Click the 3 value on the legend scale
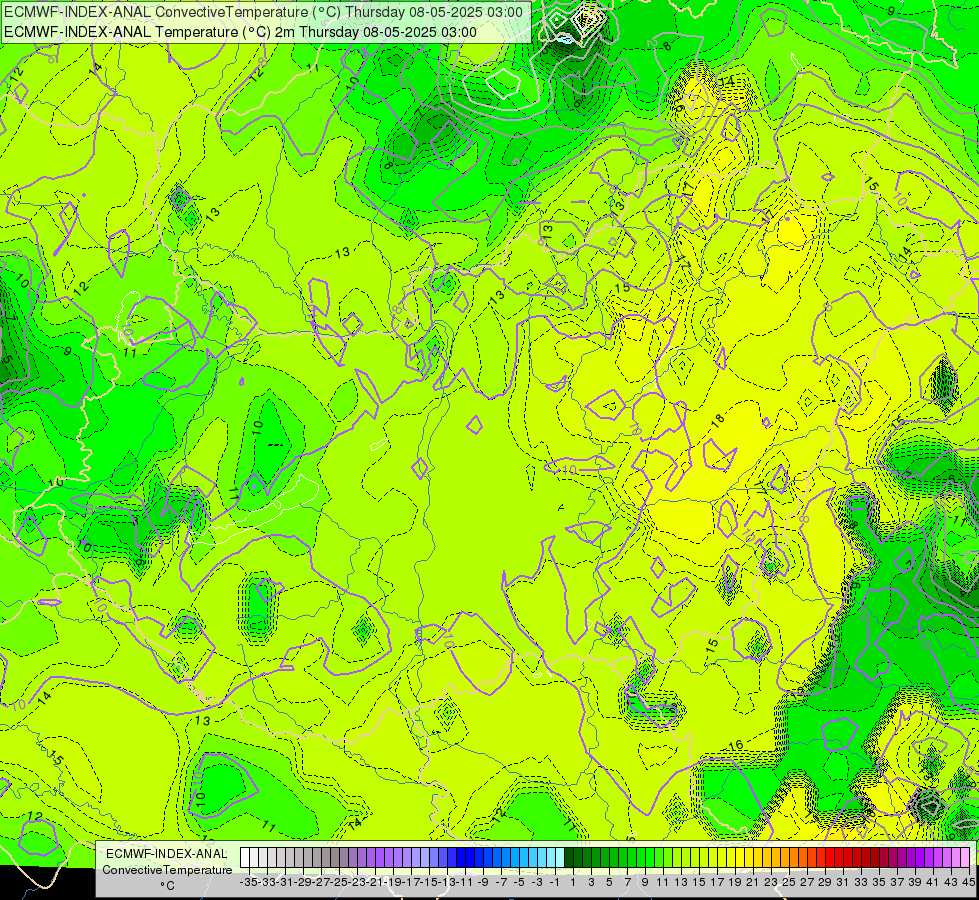This screenshot has height=900, width=979. point(591,883)
